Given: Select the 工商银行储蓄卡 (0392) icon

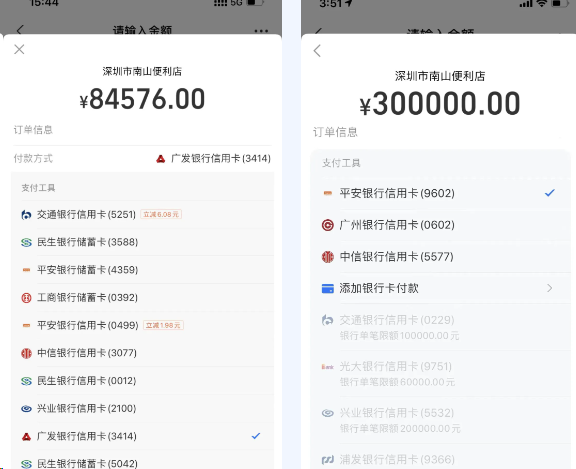Looking at the screenshot, I should click(x=26, y=297).
